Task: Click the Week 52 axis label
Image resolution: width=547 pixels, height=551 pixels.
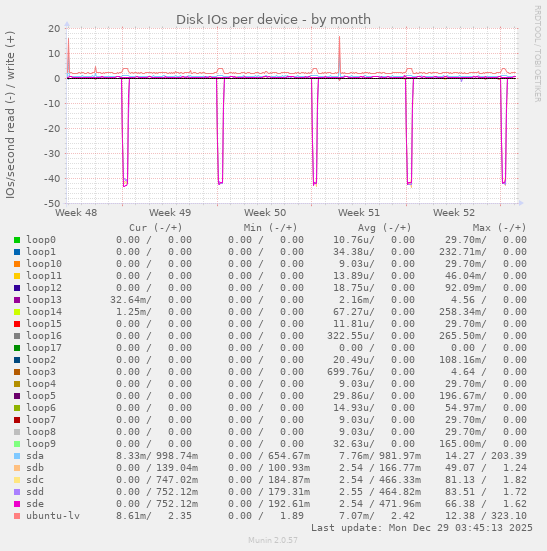Action: 454,213
